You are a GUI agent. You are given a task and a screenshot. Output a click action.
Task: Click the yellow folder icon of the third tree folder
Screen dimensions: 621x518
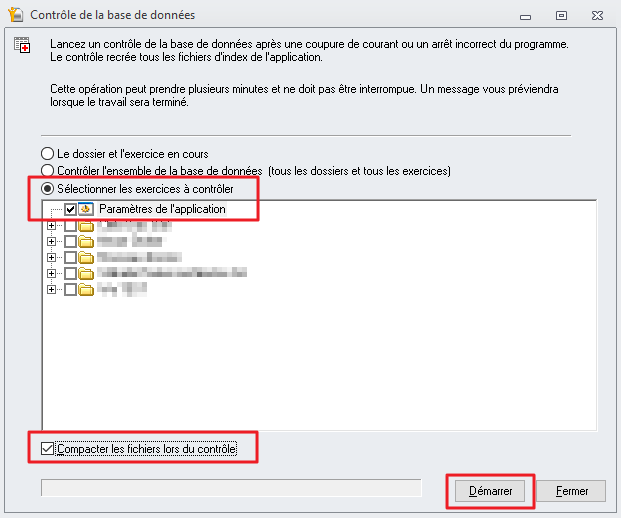(x=86, y=257)
